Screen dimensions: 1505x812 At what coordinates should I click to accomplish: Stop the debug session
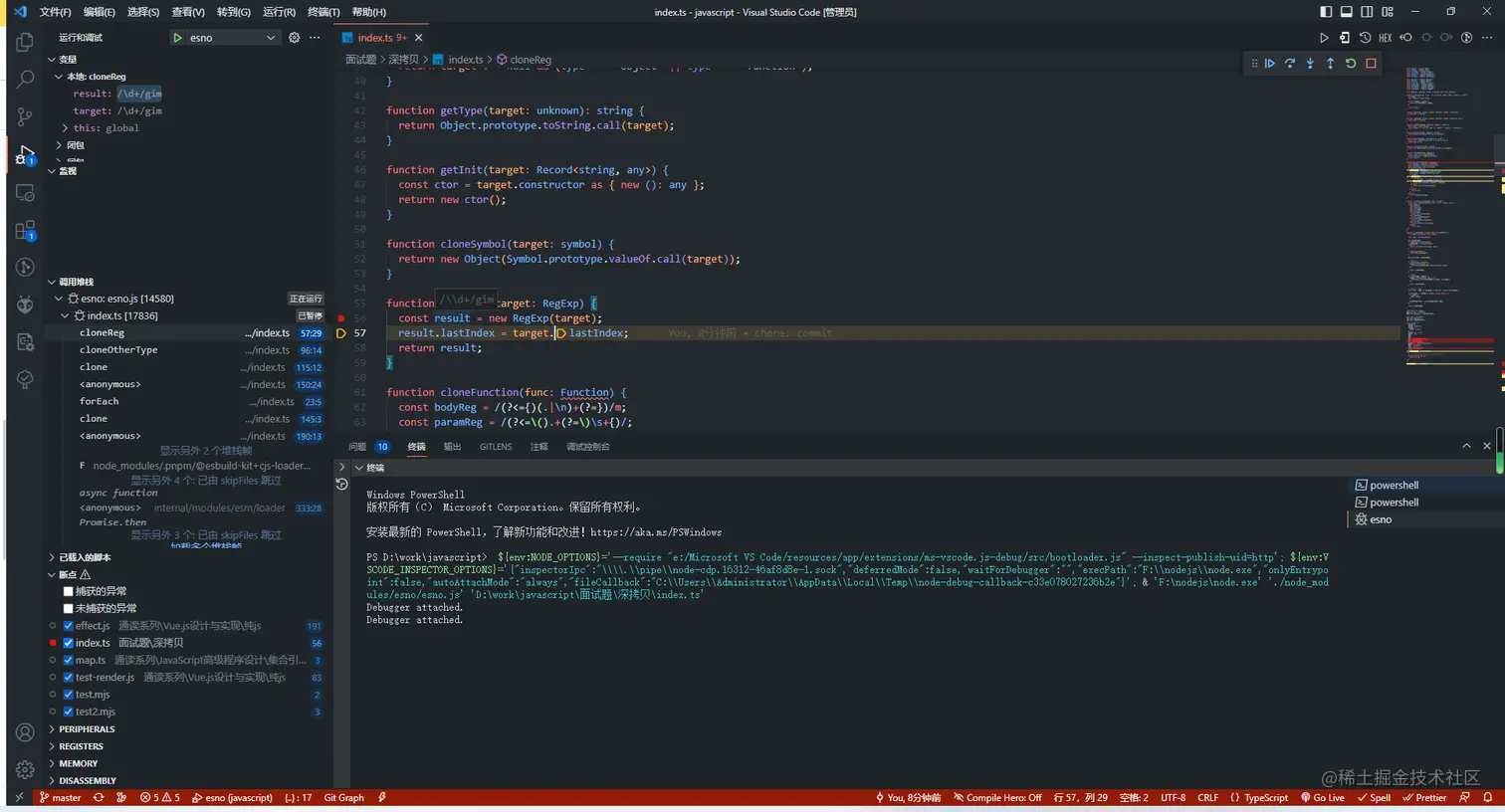coord(1371,63)
